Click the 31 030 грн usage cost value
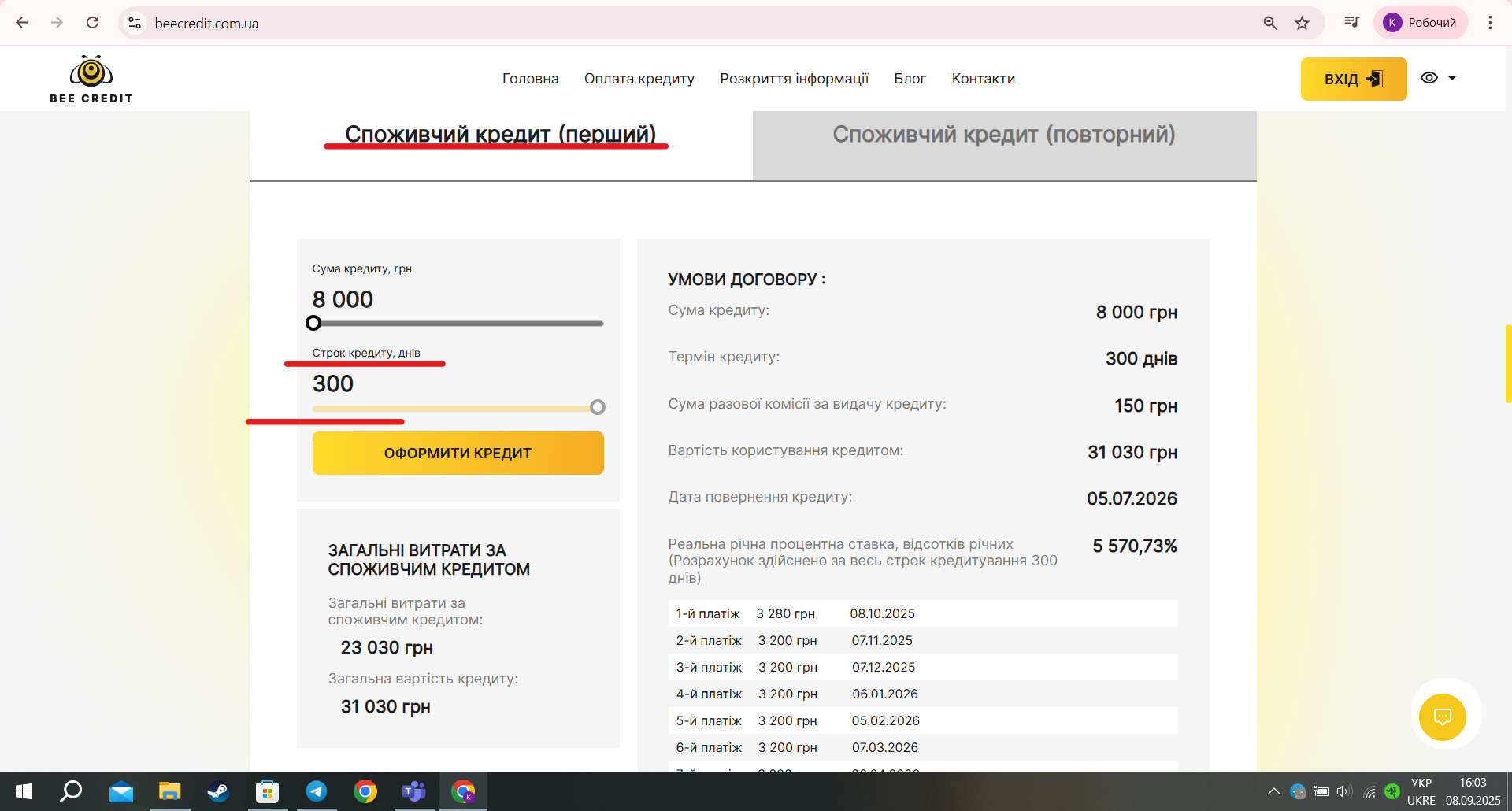Screen dimensions: 1512x811 [x=1132, y=452]
